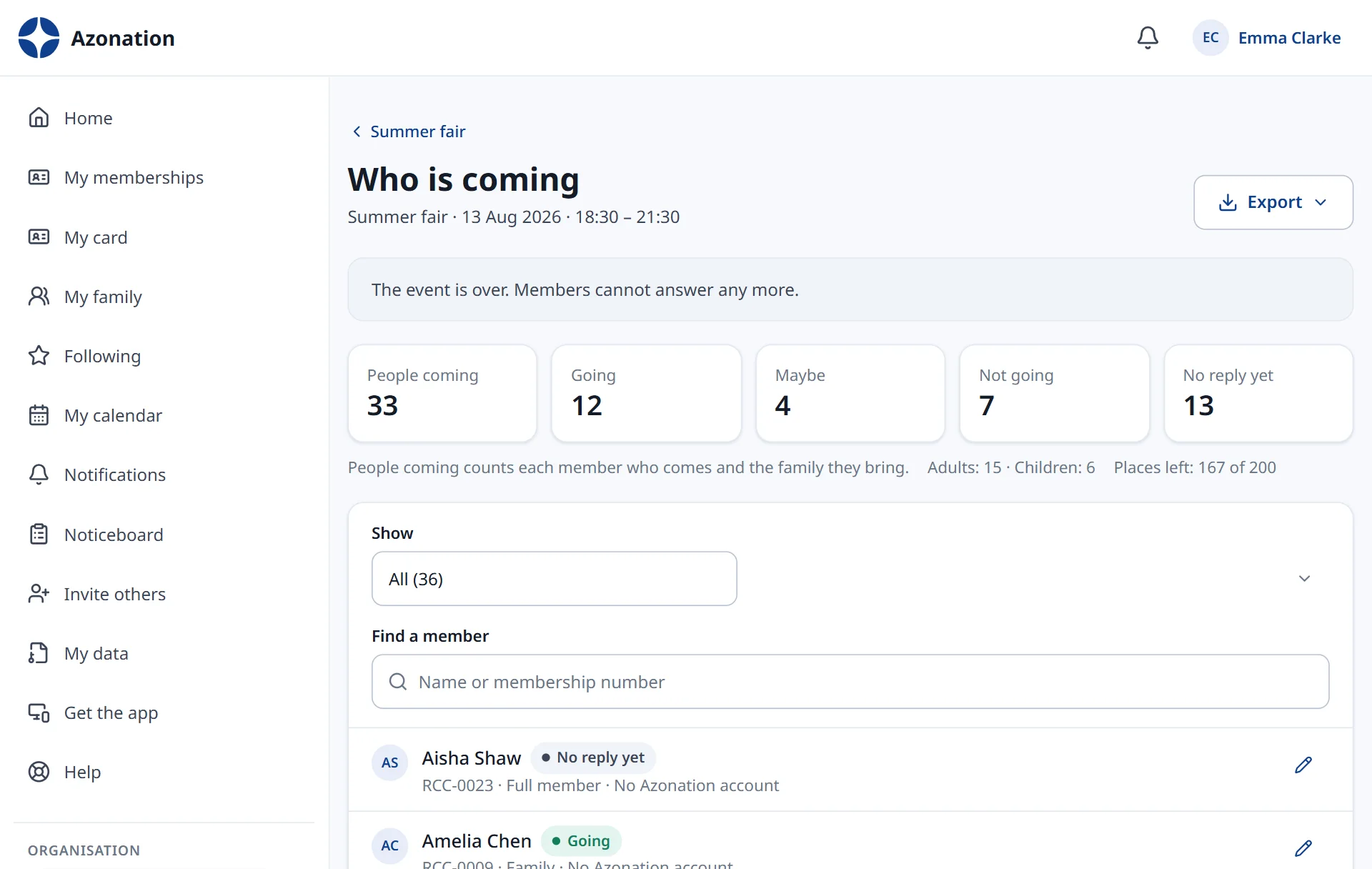Open the Export dropdown menu
Image resolution: width=1372 pixels, height=869 pixels.
(x=1273, y=202)
